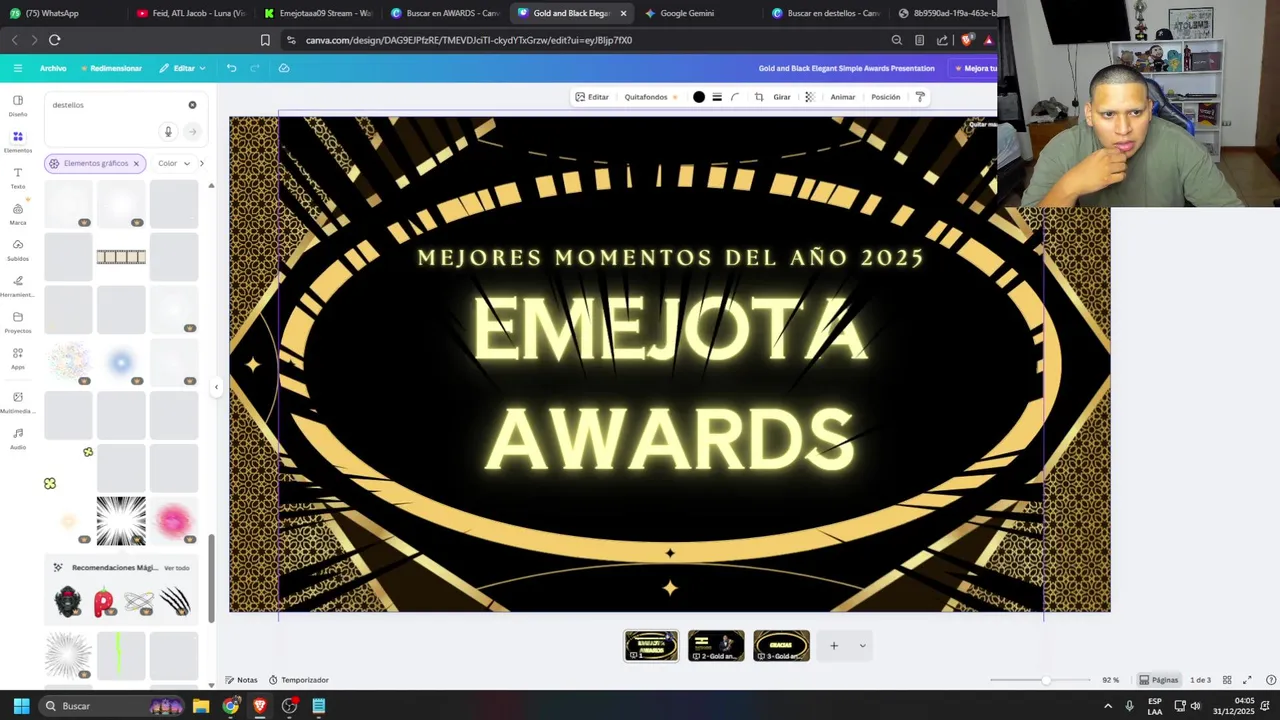This screenshot has height=720, width=1280.
Task: Show hidden system tray icons
Action: click(1107, 706)
